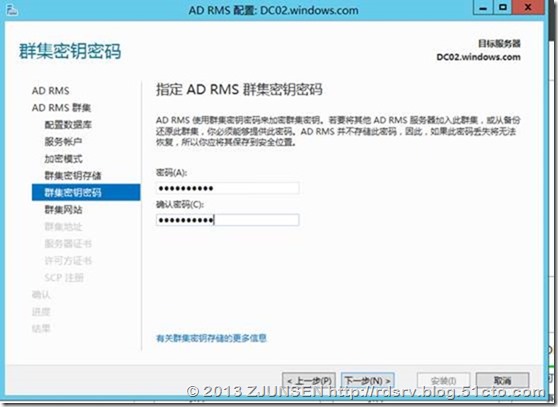Click the disabled 确认 step
This screenshot has height=407, width=558.
point(41,295)
